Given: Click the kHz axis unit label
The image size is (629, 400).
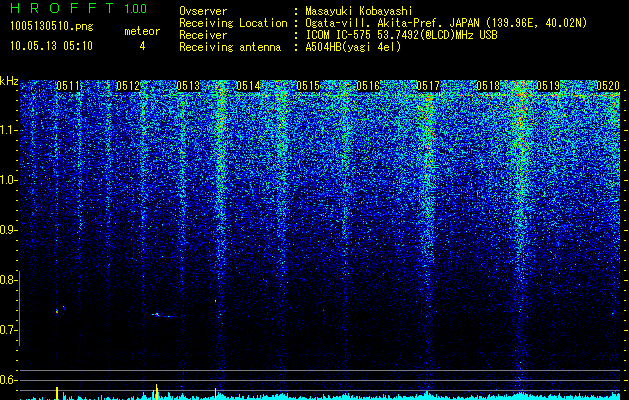Looking at the screenshot, I should click(x=9, y=81).
